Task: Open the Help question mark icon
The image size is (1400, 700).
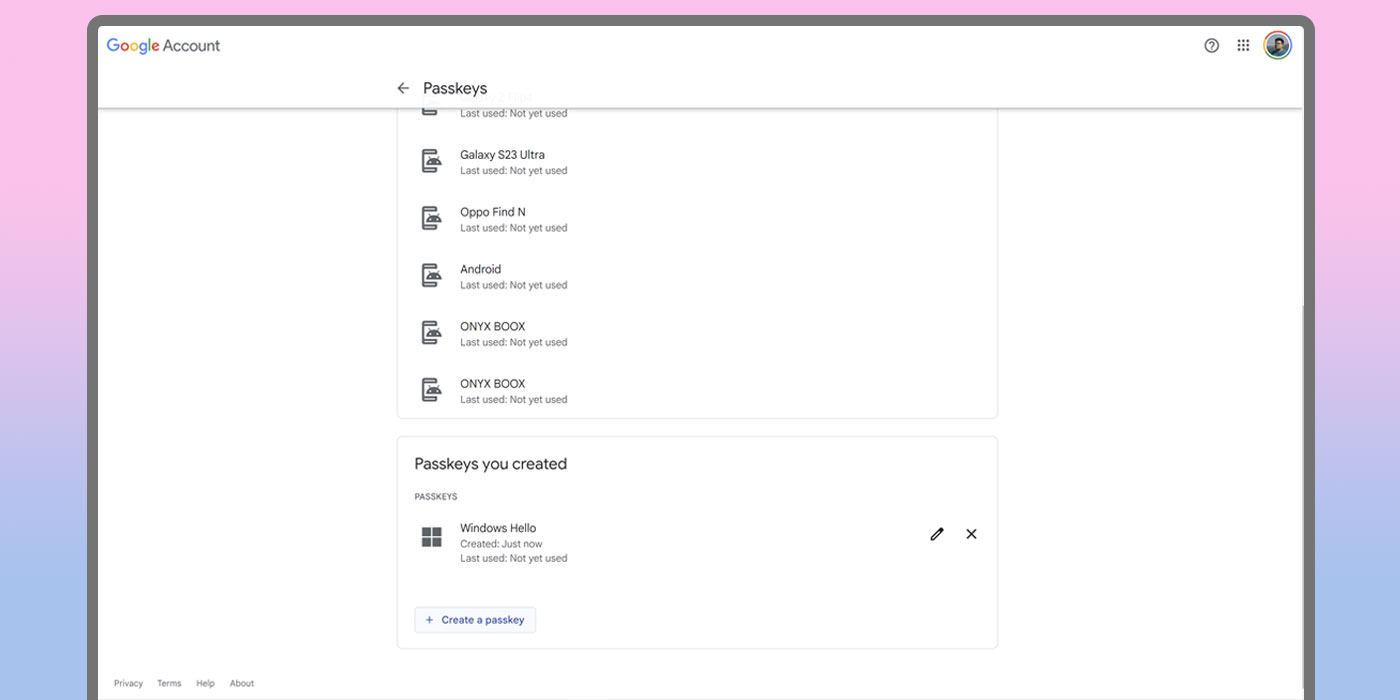Action: click(x=1211, y=46)
